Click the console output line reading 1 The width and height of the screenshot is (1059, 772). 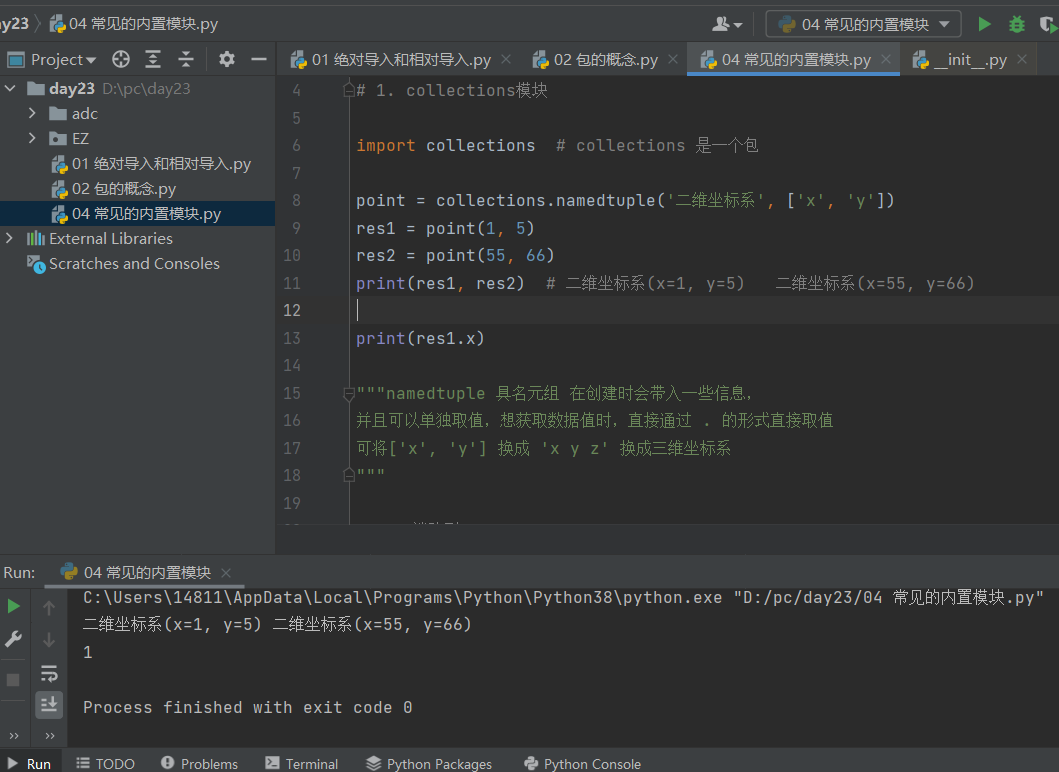coord(88,652)
